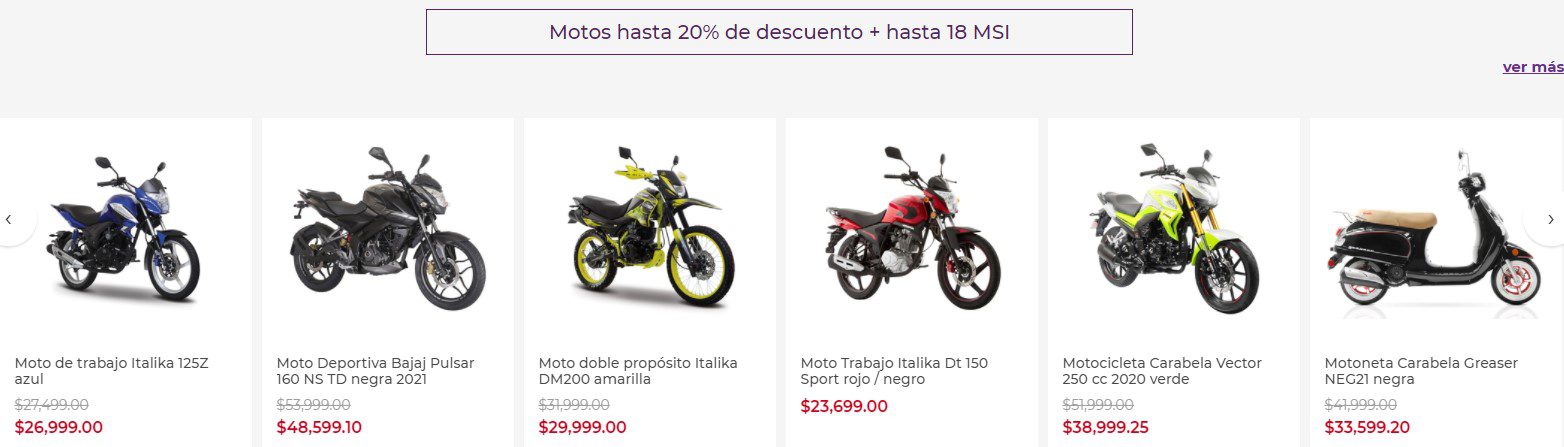
Task: Select 'Moto doble propósito Italika DM200' title
Action: (638, 371)
